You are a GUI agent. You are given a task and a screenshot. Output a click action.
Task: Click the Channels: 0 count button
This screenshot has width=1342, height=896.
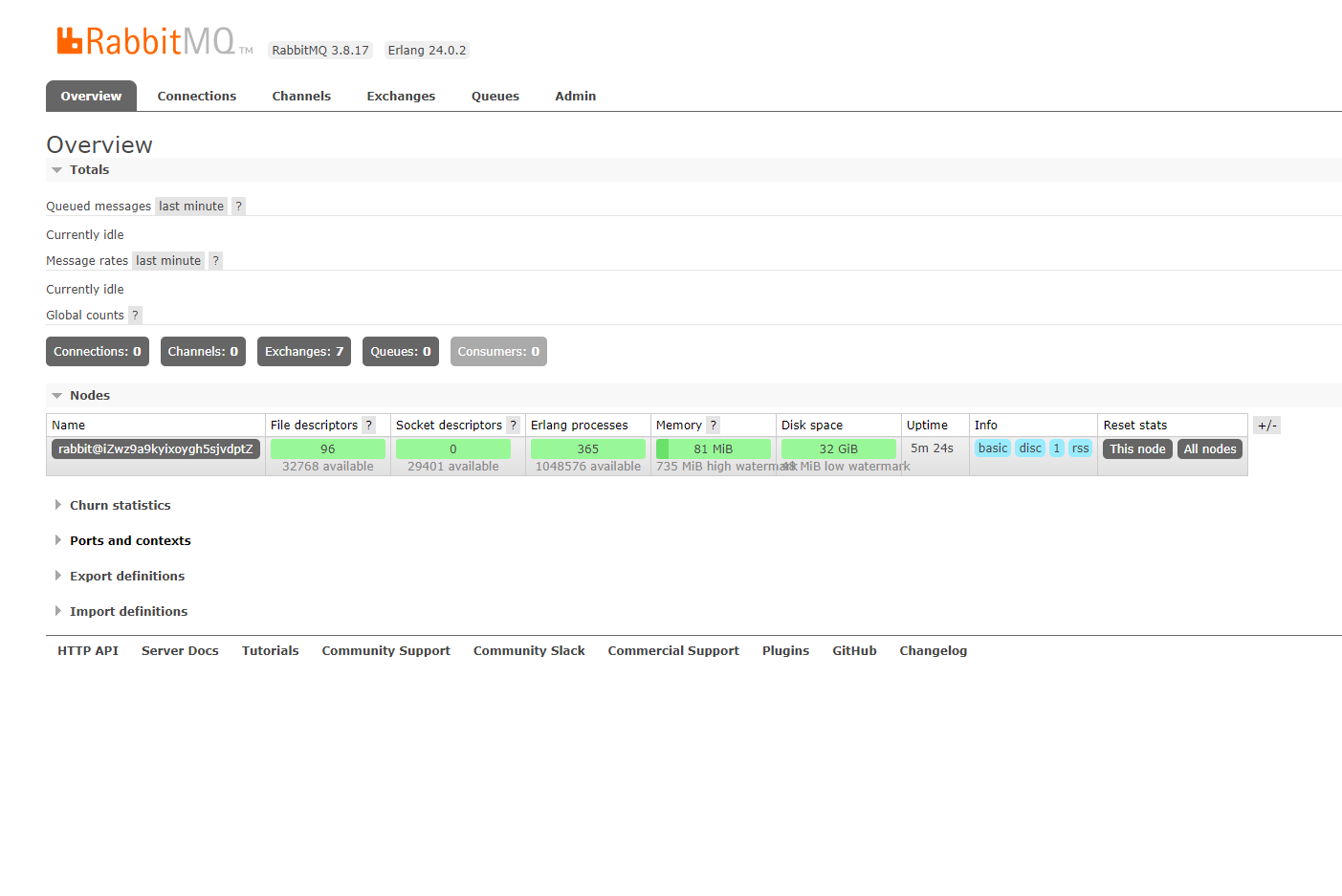(203, 352)
